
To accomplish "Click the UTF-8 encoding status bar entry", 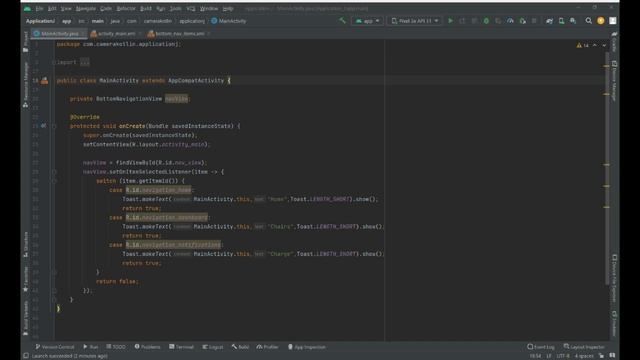I will (x=563, y=356).
